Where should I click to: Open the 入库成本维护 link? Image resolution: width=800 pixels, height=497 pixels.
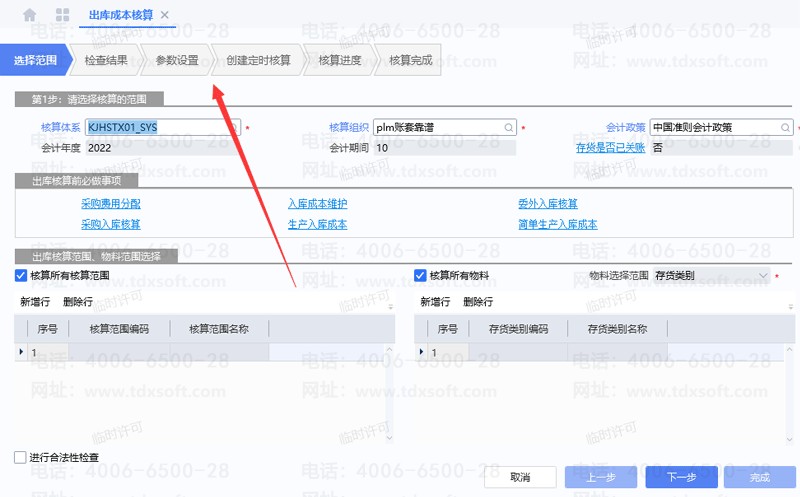click(317, 203)
